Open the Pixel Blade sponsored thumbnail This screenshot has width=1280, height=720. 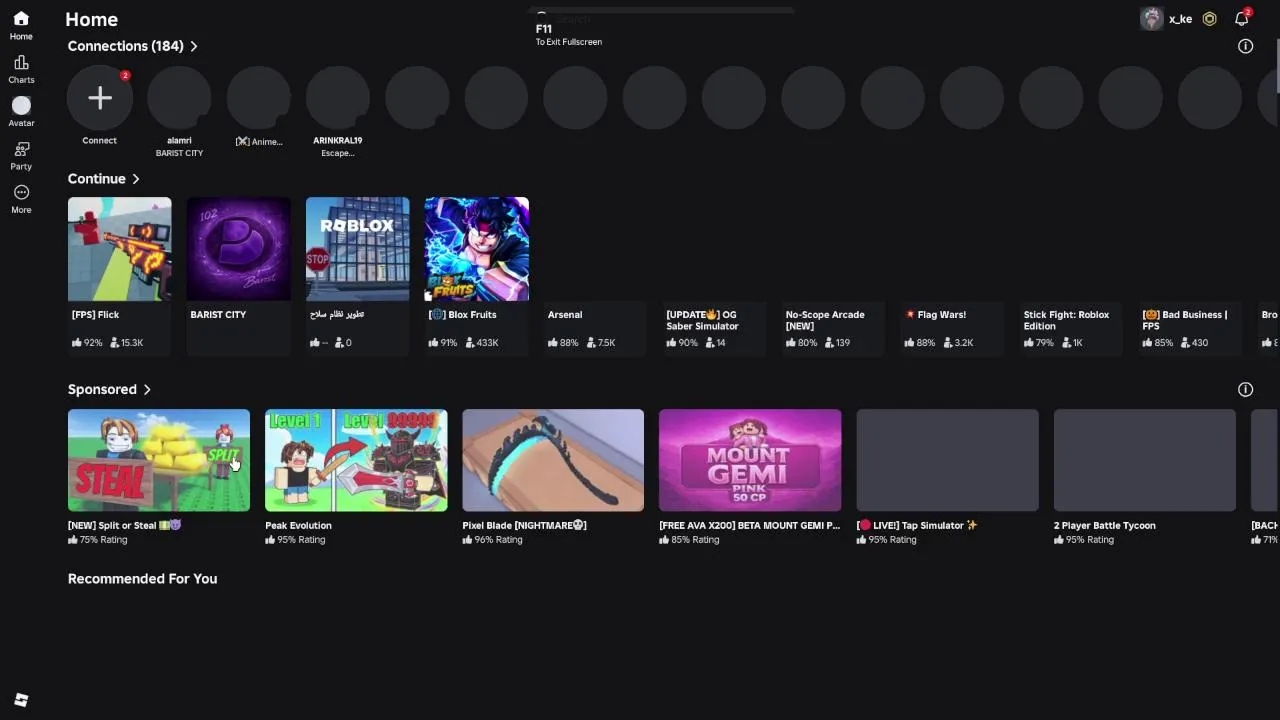pyautogui.click(x=553, y=460)
